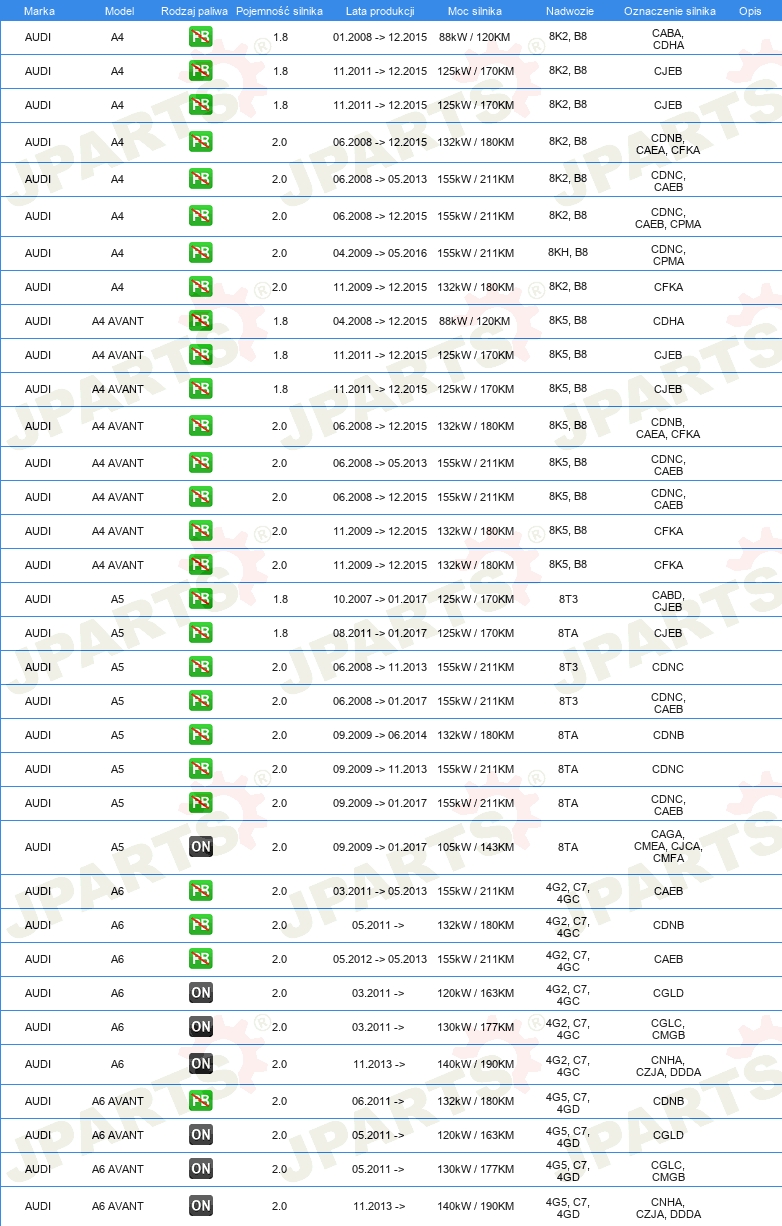Image resolution: width=782 pixels, height=1226 pixels.
Task: Select the body cell '8KH, B8'
Action: [x=568, y=253]
